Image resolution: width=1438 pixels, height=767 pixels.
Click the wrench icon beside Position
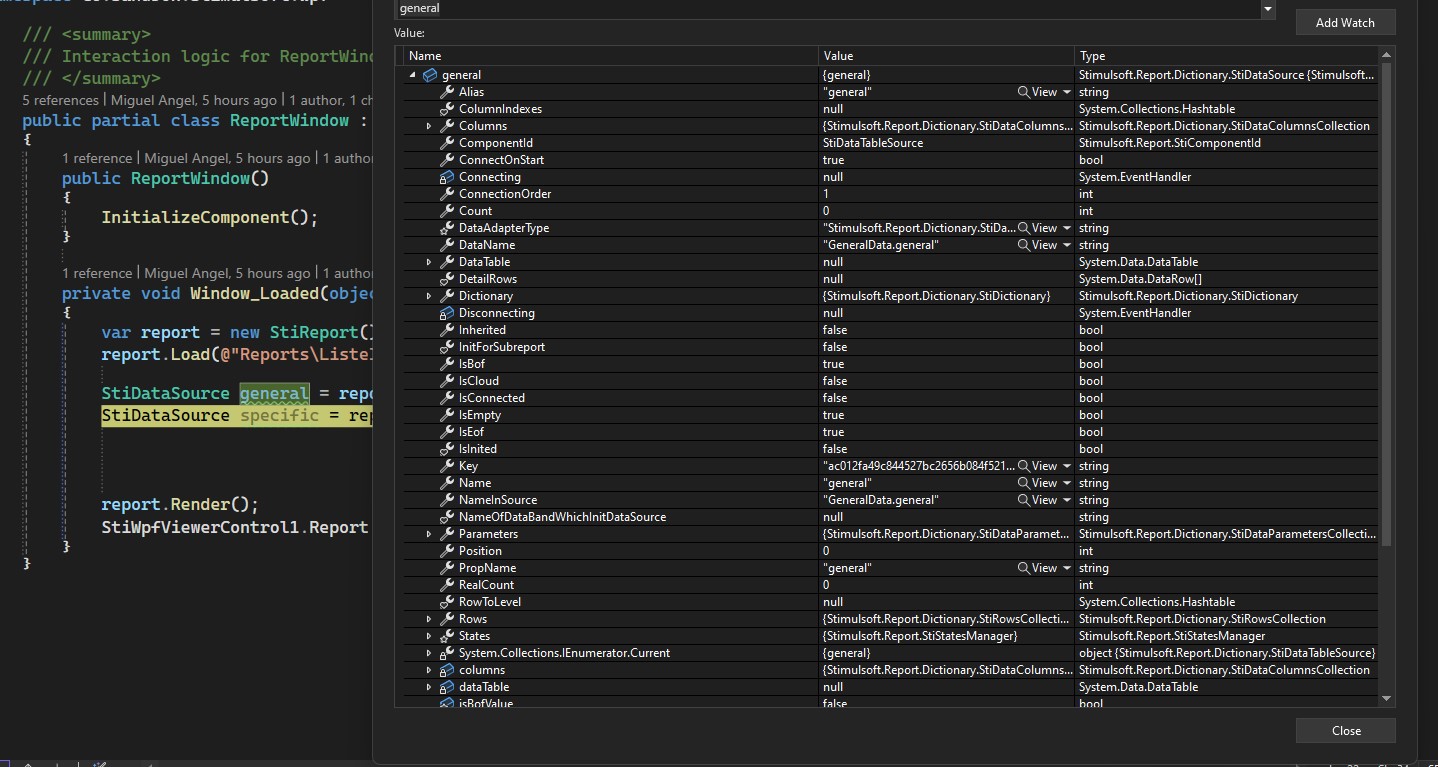(x=447, y=551)
